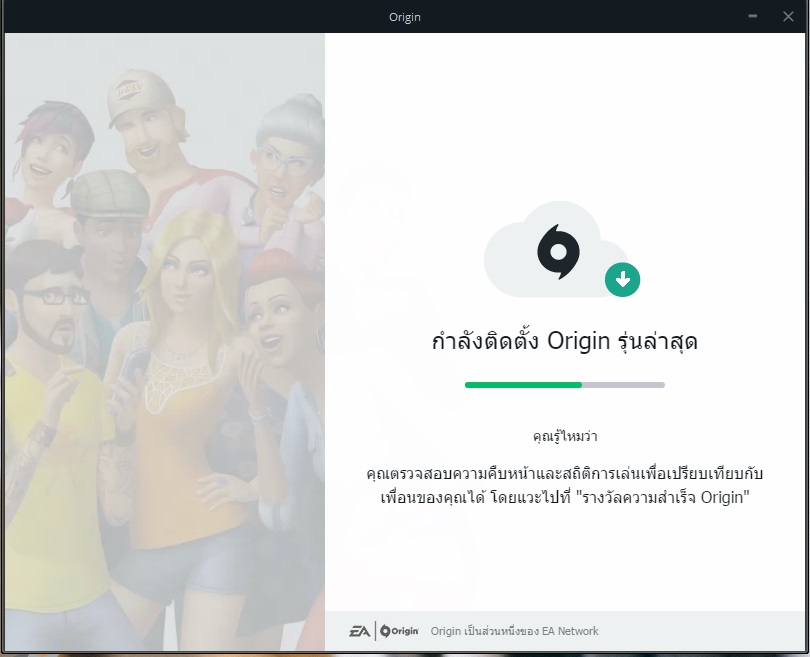
Task: Click the 'Origin เป็นส่วนหนึ่งของ EA Network' footer text
Action: 515,631
